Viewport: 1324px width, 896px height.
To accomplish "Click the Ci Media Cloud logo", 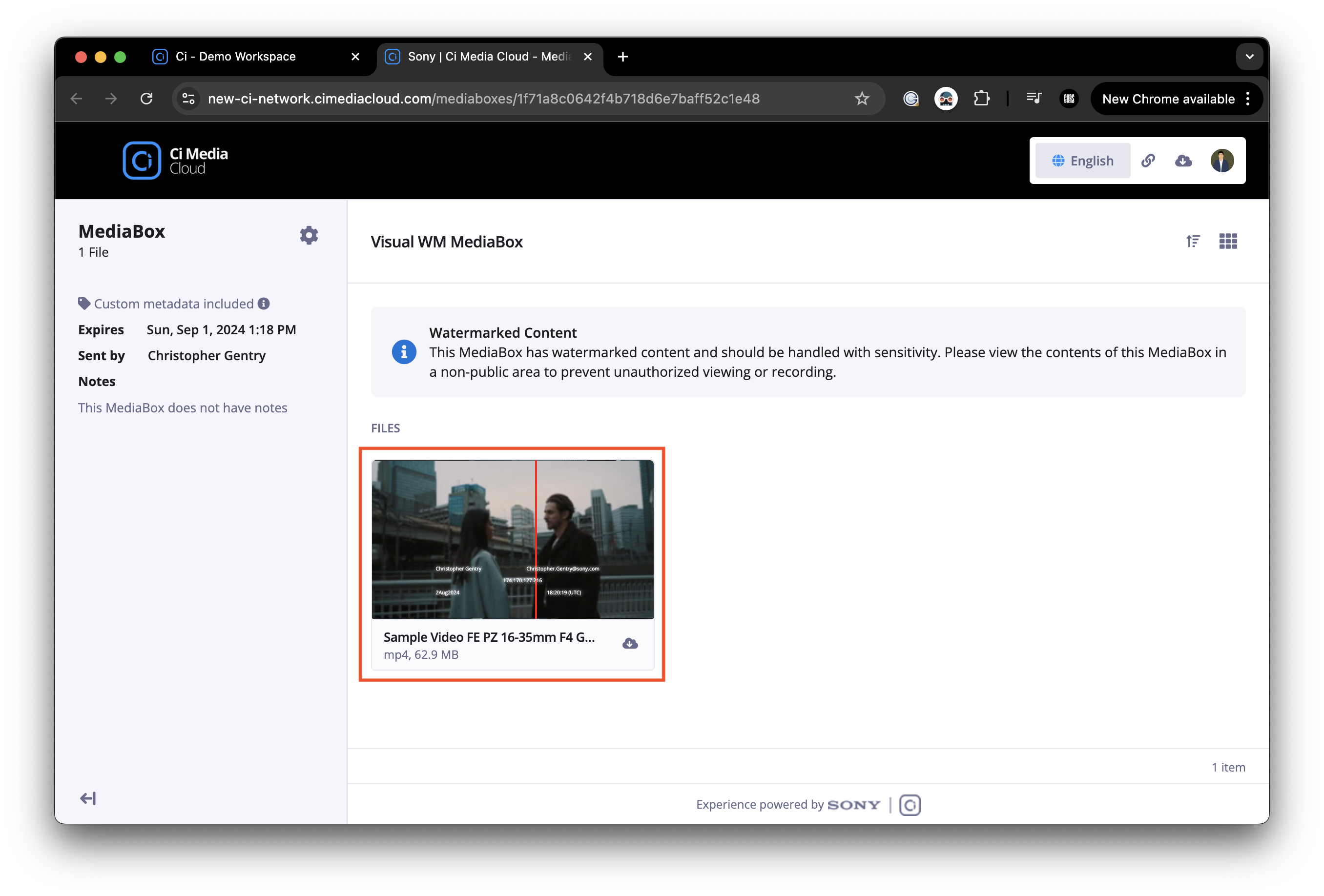I will click(175, 161).
